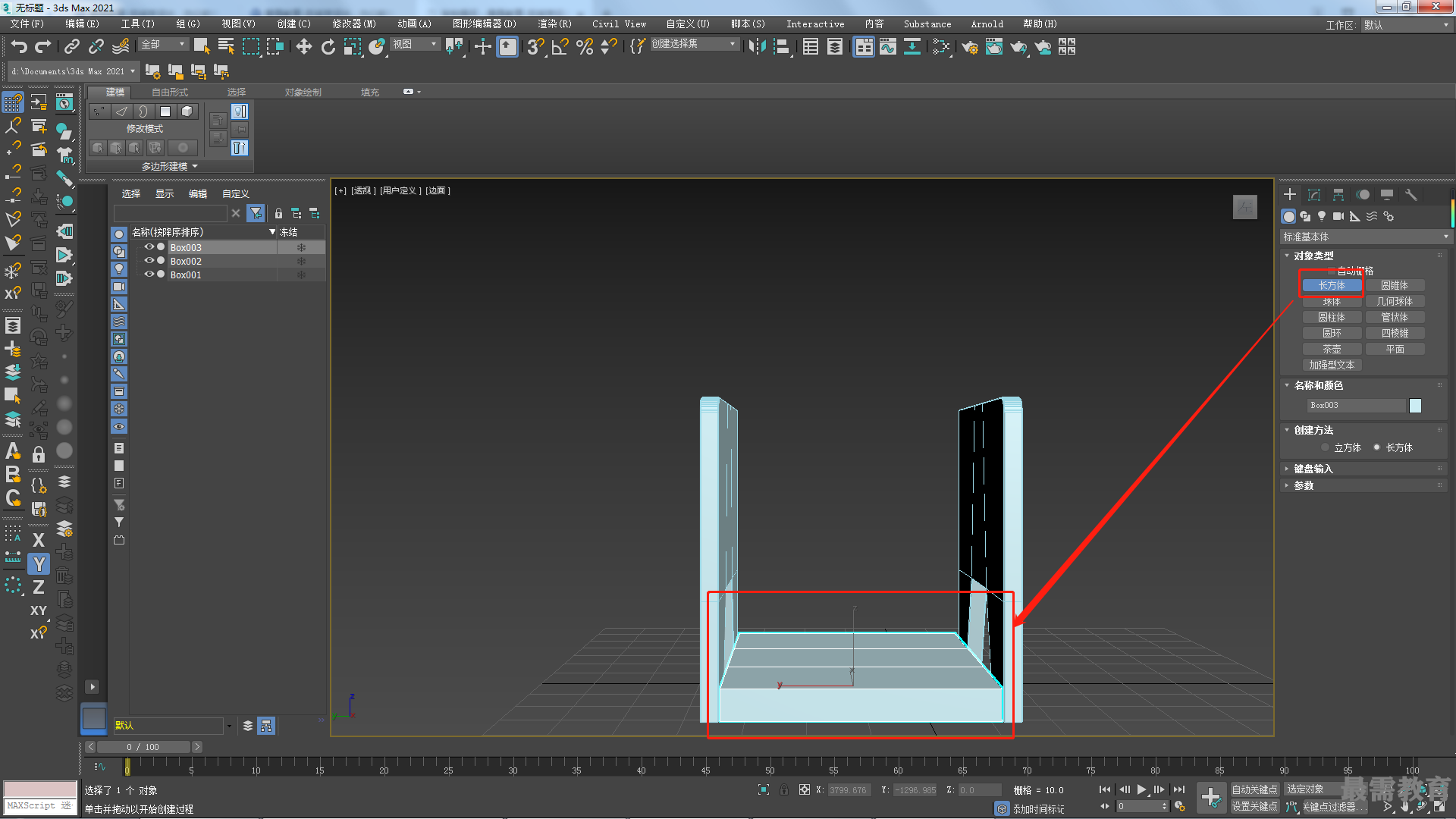Open the 渲染(R) menu
This screenshot has height=819, width=1456.
pyautogui.click(x=554, y=24)
